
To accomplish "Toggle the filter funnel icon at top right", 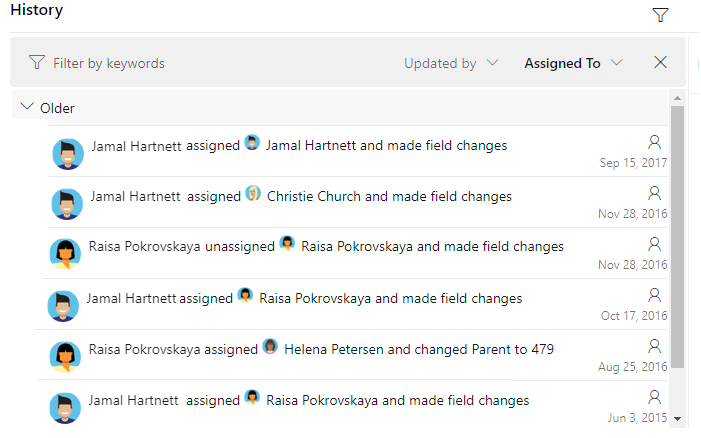I will (660, 14).
